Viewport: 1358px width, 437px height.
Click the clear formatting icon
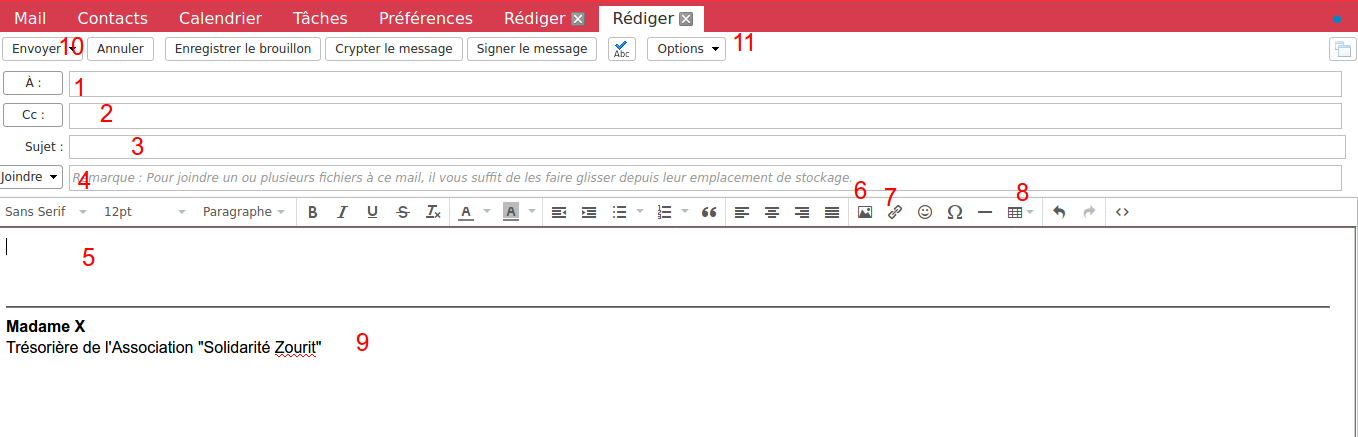tap(433, 212)
